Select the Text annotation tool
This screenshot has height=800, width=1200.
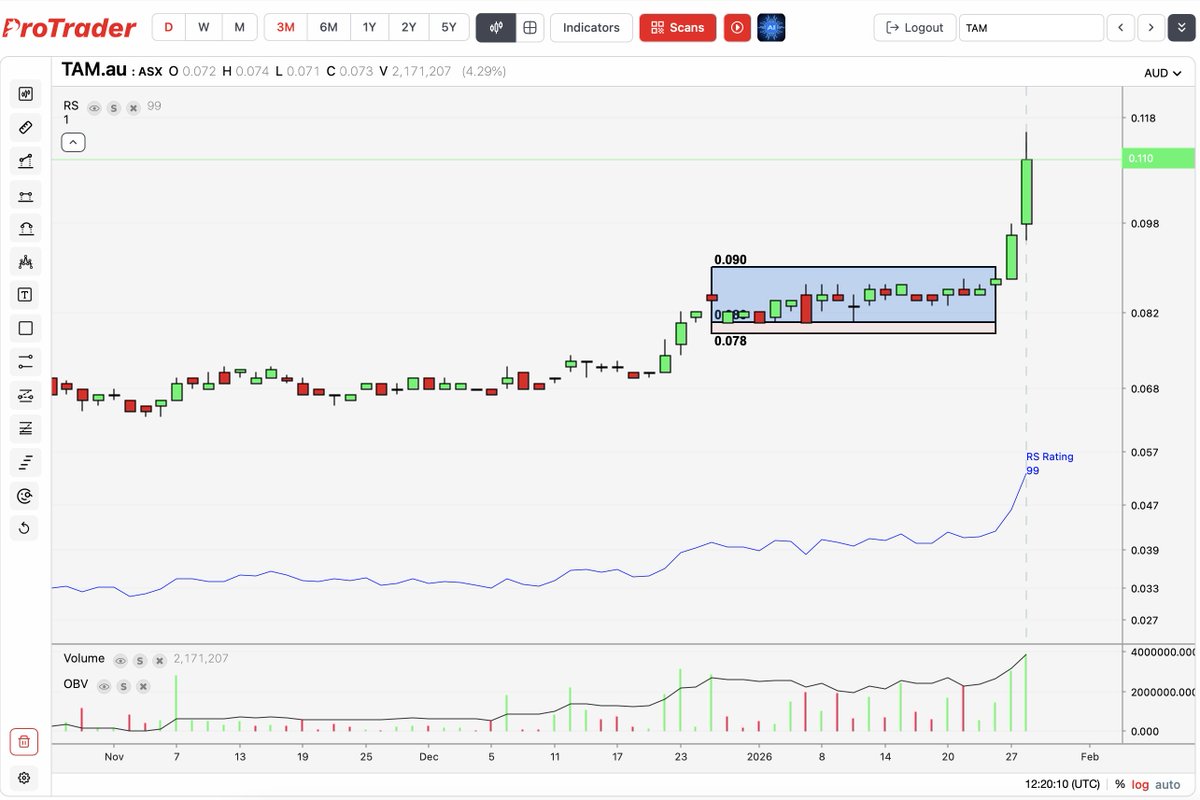[x=25, y=295]
